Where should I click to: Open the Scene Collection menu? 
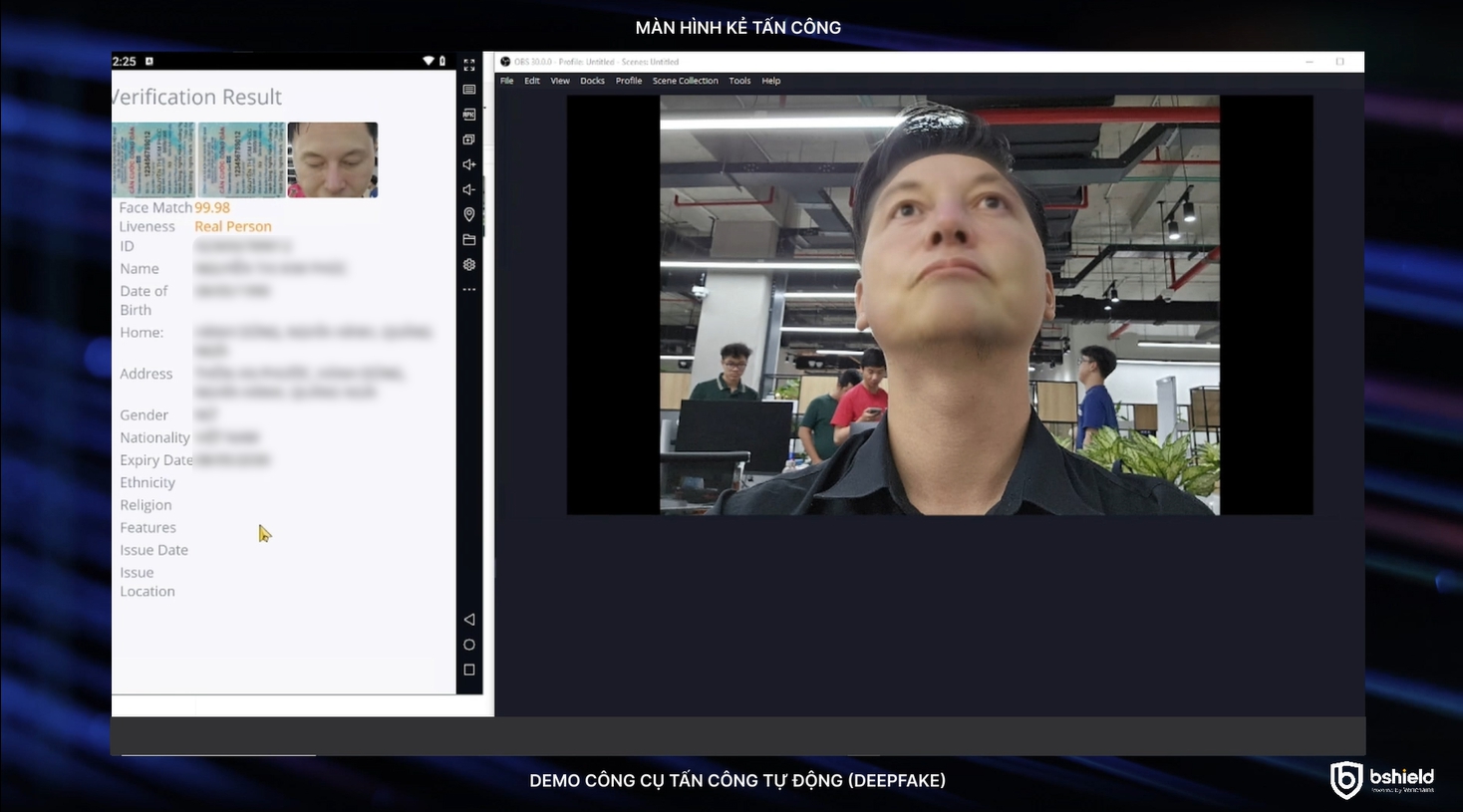pos(685,81)
